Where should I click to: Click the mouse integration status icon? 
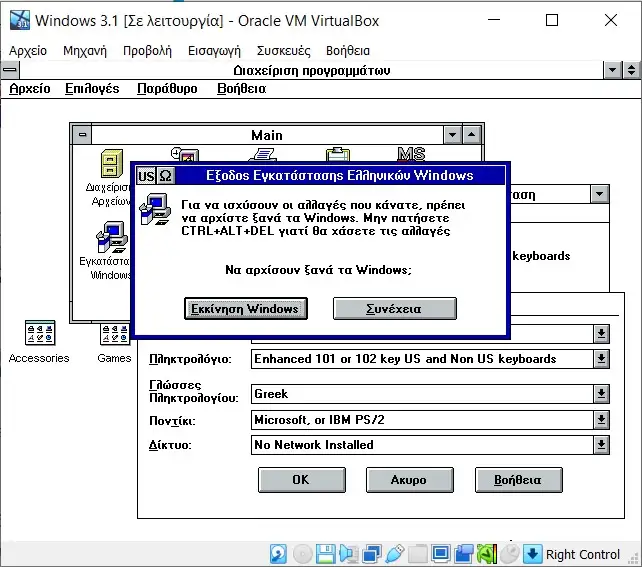pyautogui.click(x=510, y=554)
